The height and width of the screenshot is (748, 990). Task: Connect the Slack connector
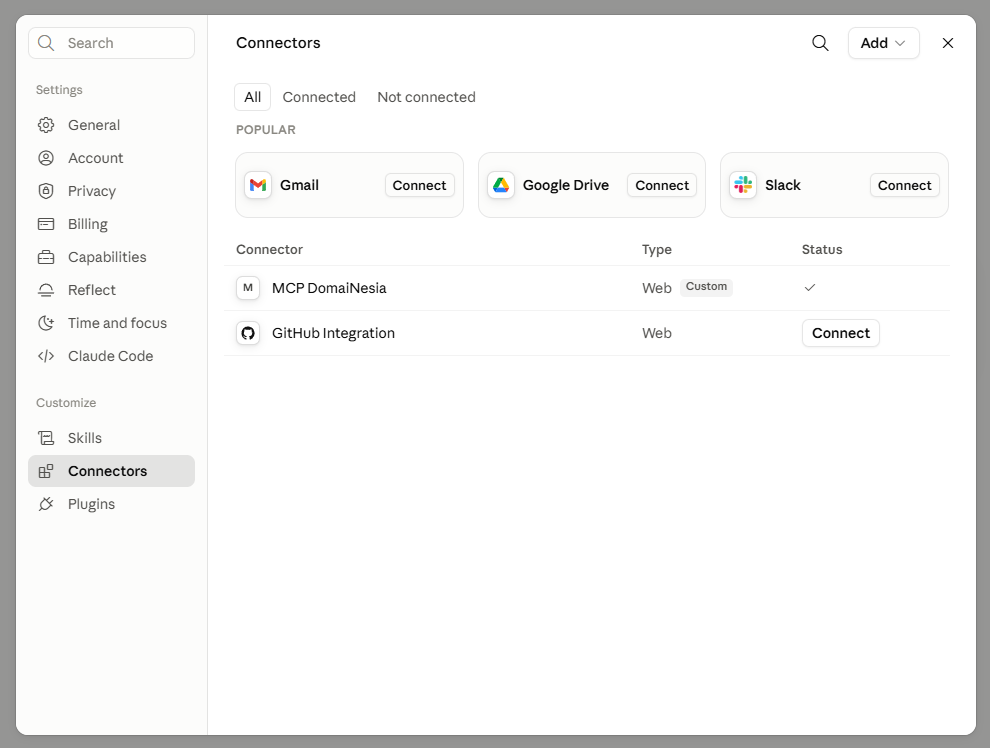coord(904,185)
